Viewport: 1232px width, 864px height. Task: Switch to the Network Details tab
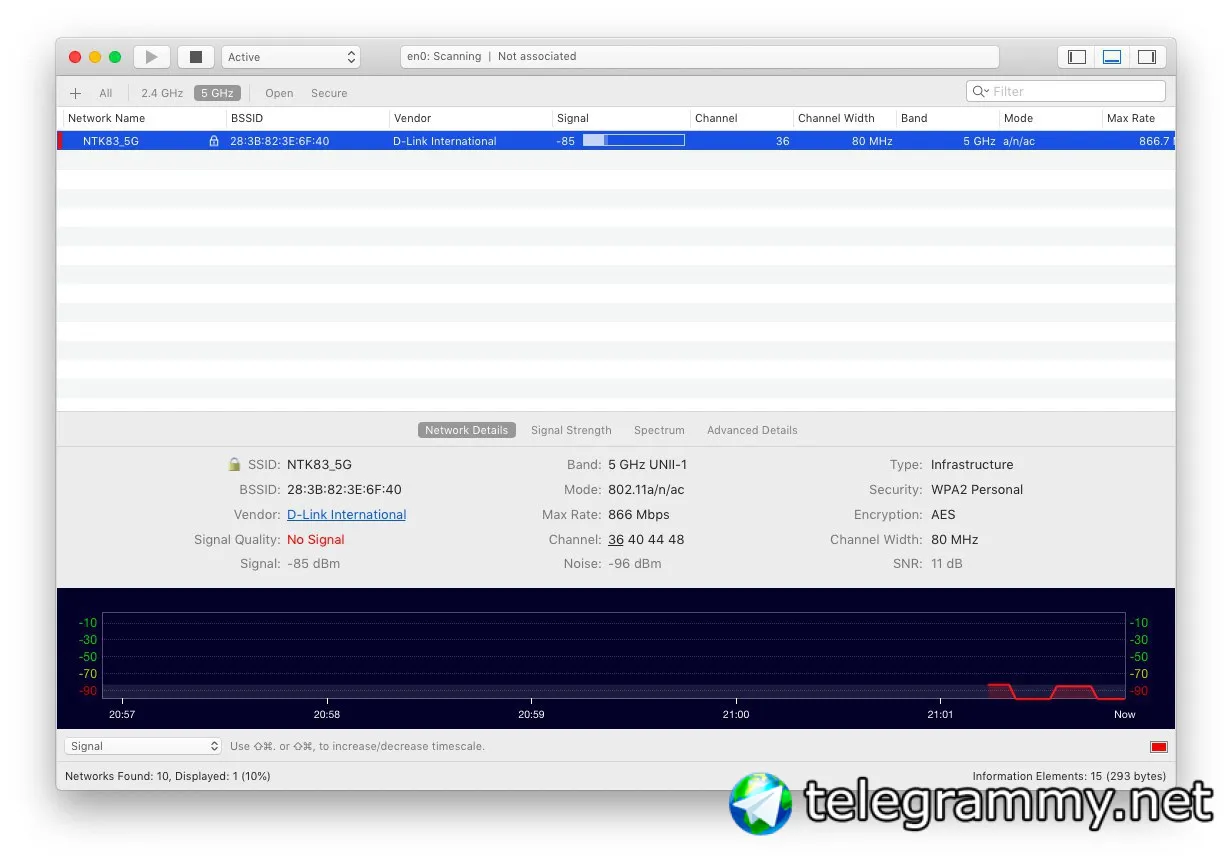coord(466,430)
